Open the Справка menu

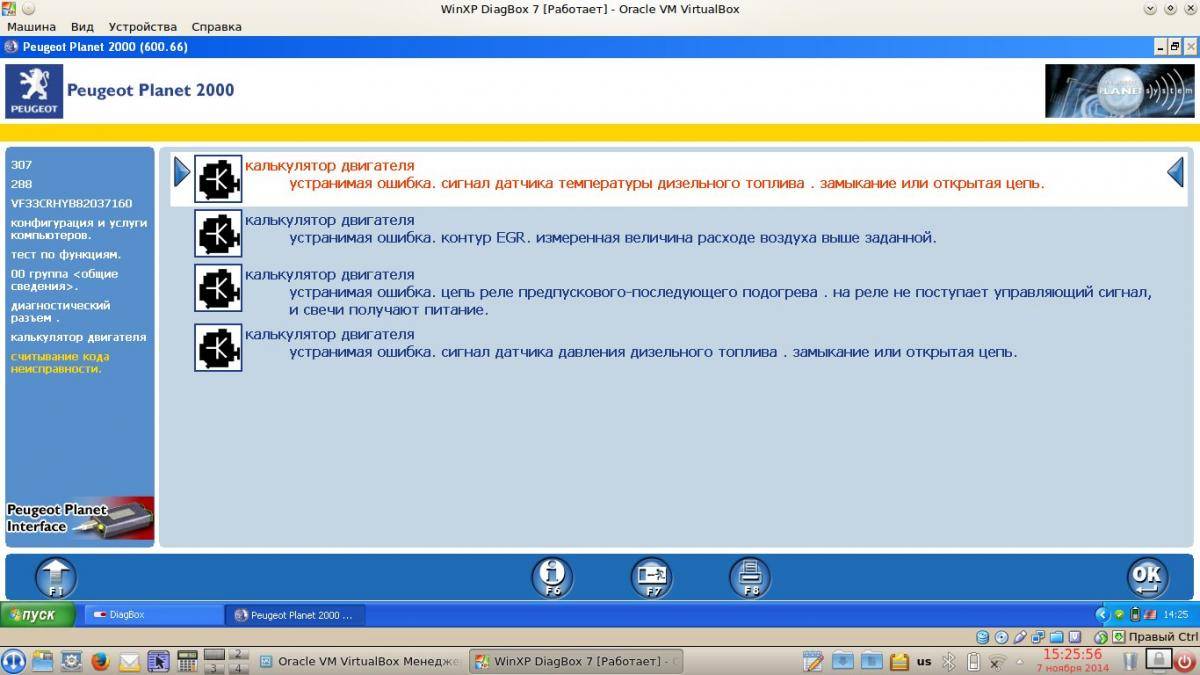tap(216, 27)
